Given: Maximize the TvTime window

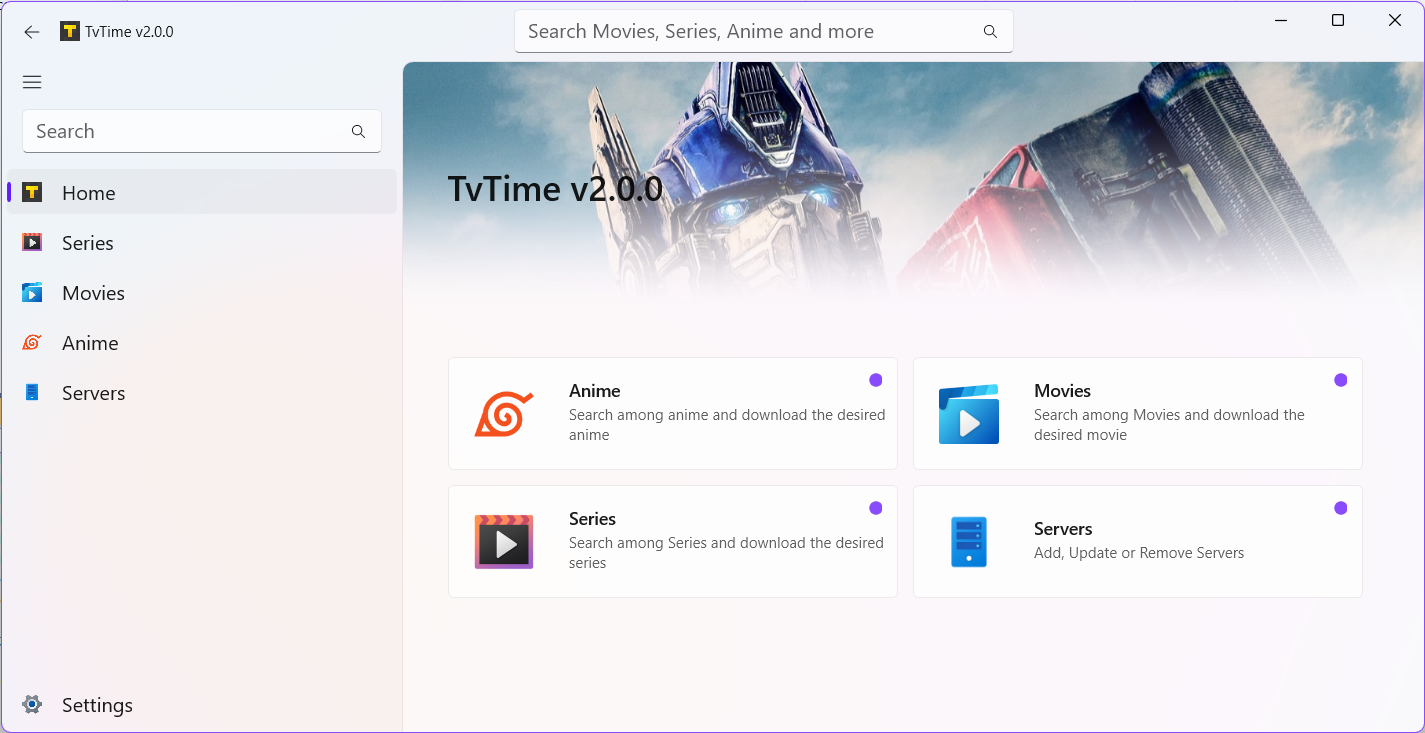Looking at the screenshot, I should (x=1338, y=20).
